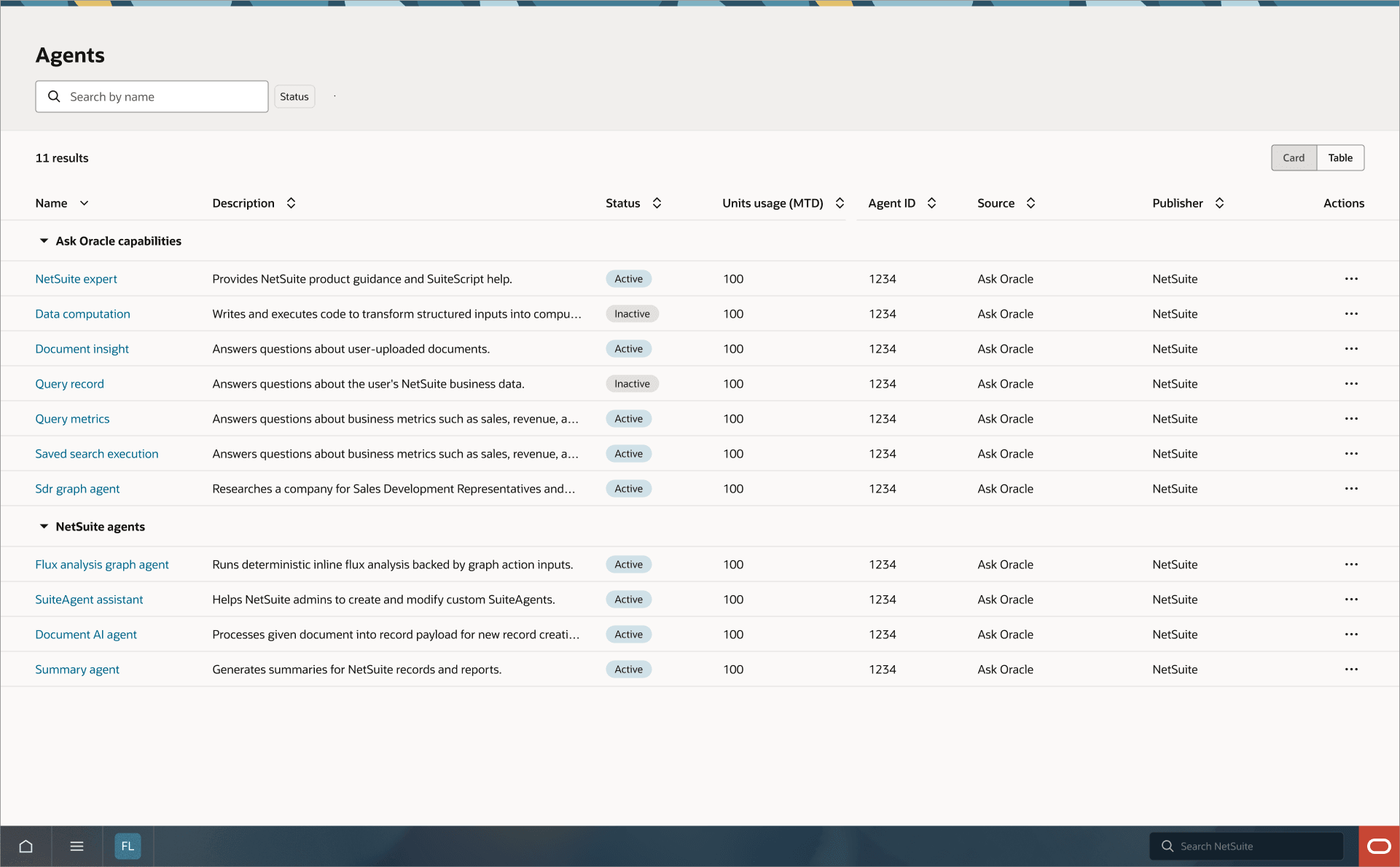Sort the table by Description
1400x867 pixels.
coord(291,203)
